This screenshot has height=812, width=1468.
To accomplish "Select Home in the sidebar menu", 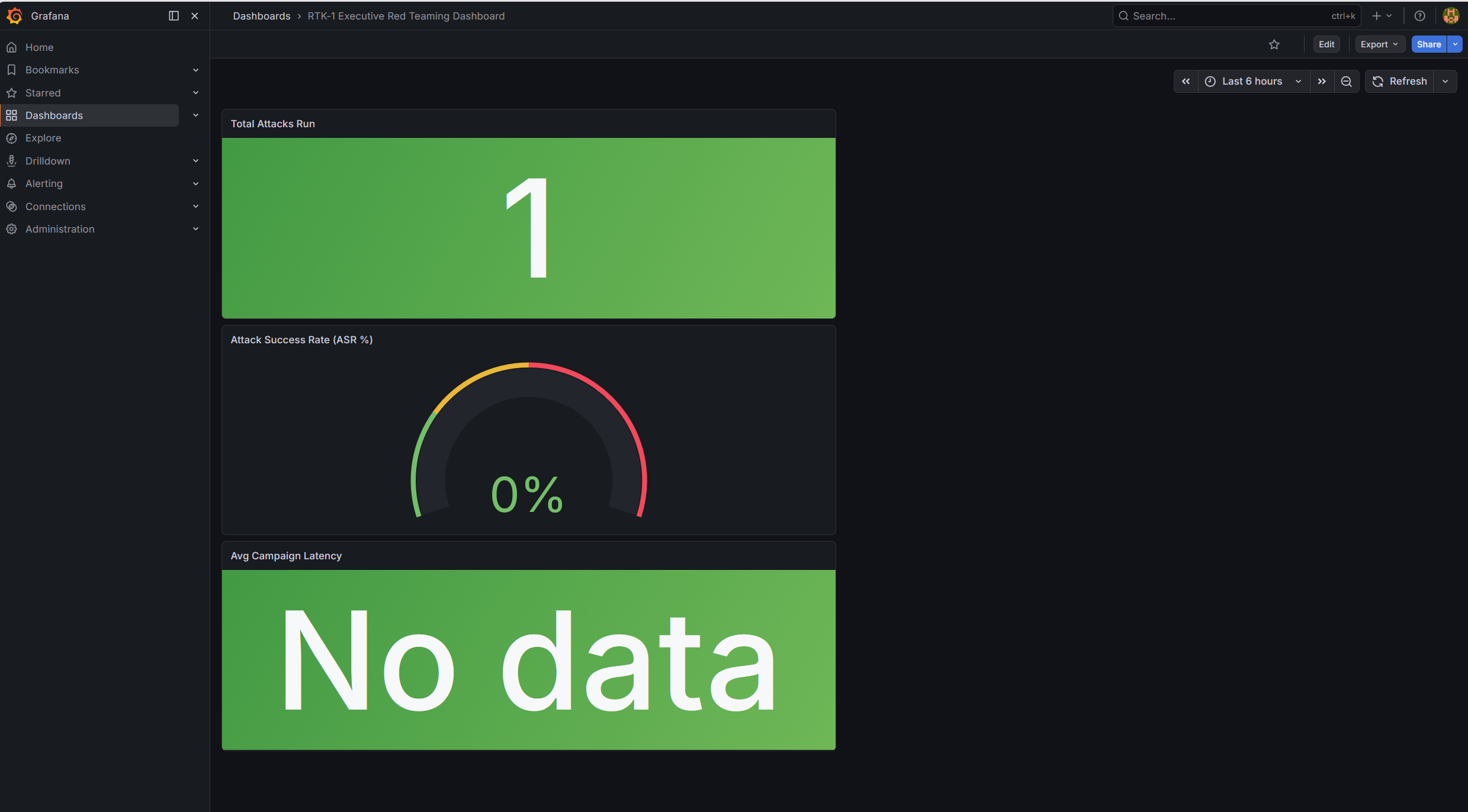I will tap(39, 47).
